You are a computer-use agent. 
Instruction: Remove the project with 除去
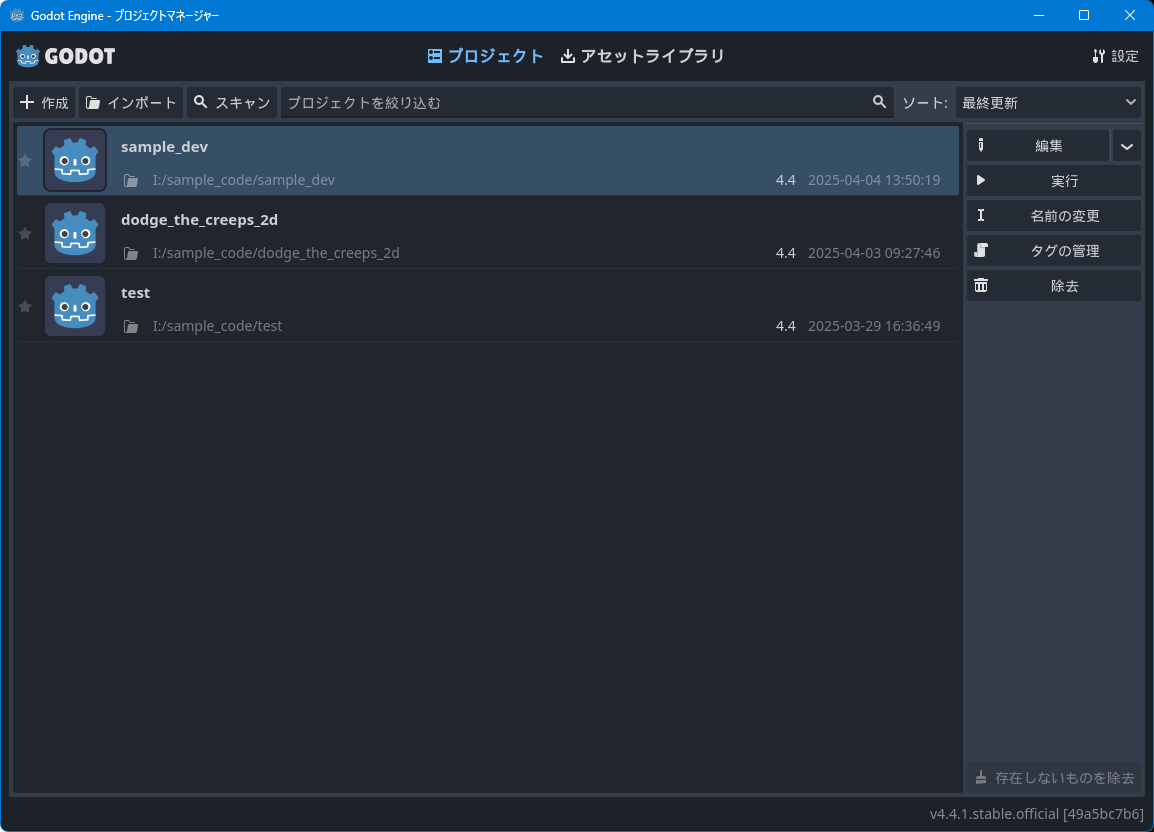coord(1054,286)
